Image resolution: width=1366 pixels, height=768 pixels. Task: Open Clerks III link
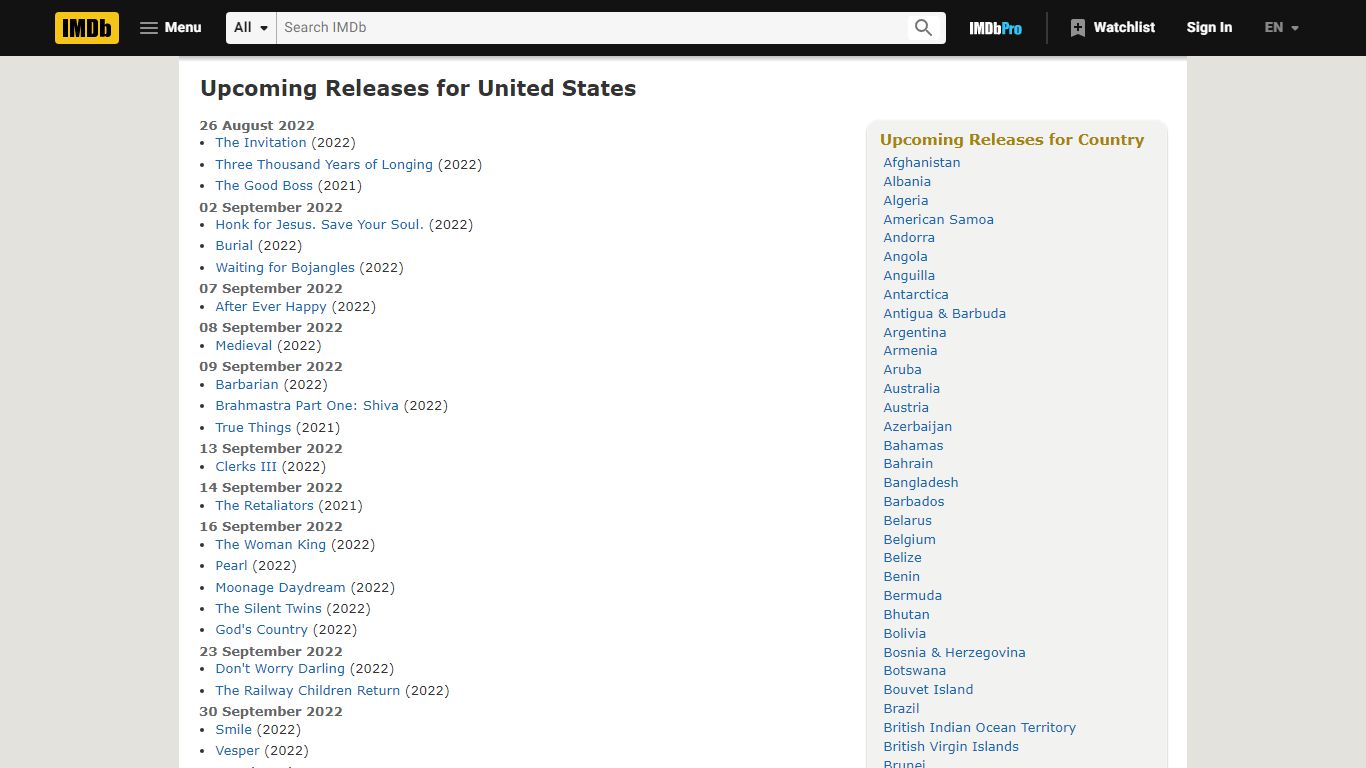point(246,467)
